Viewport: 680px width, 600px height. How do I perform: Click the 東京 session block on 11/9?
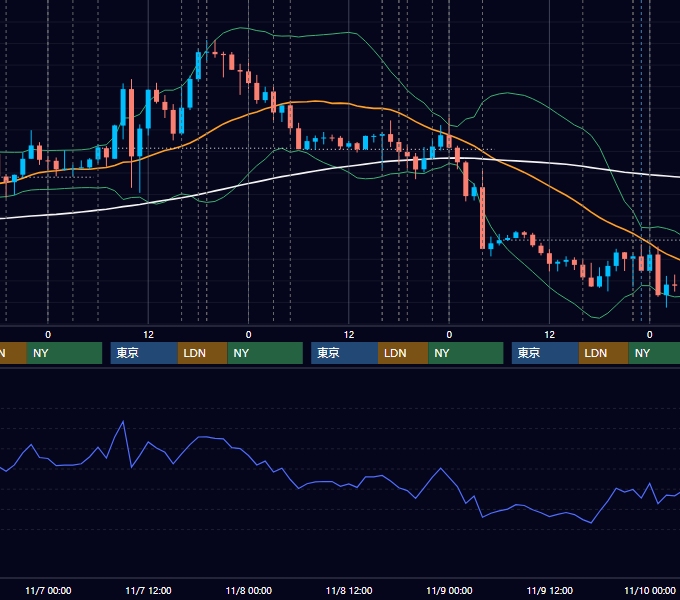tap(545, 353)
